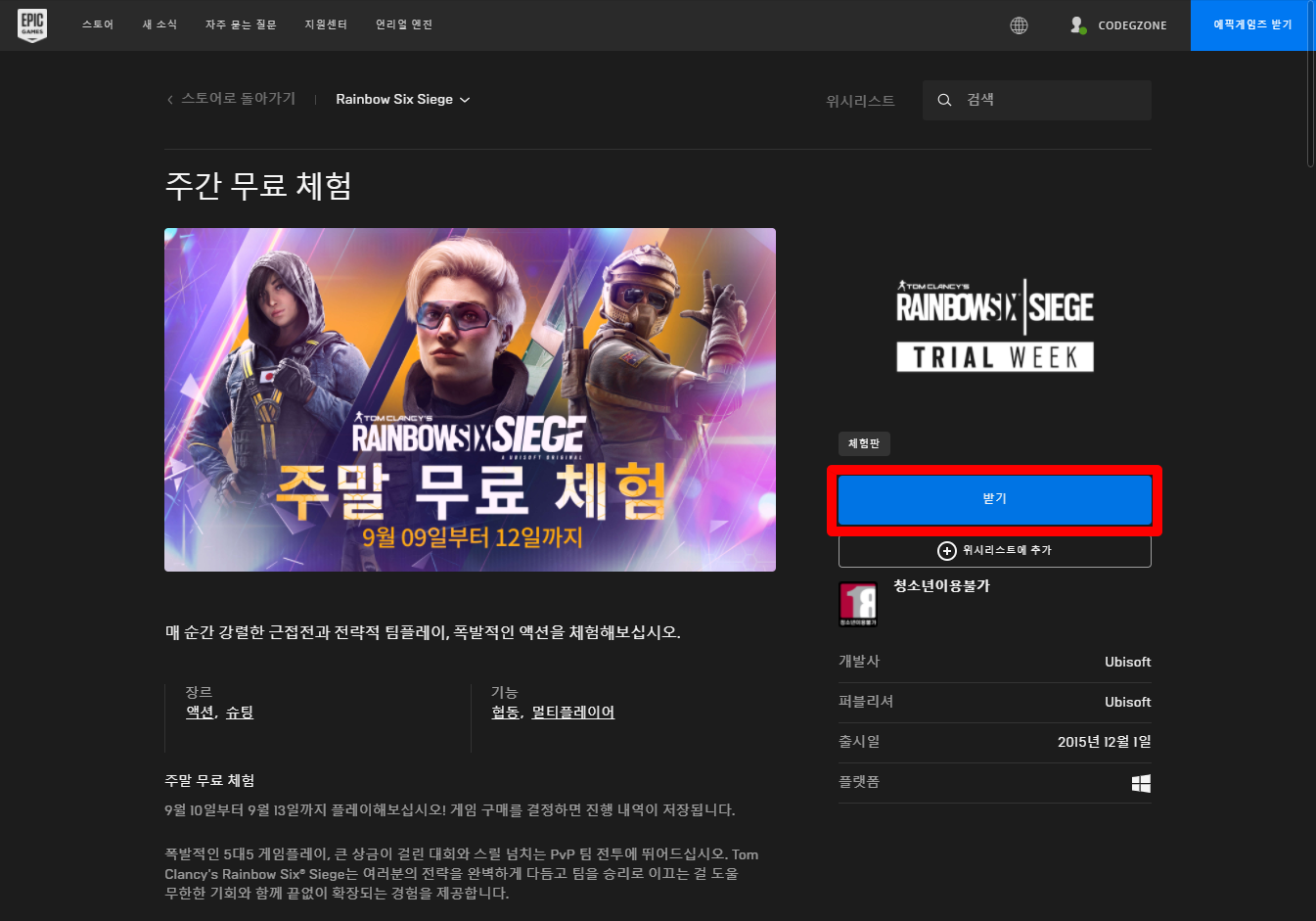
Task: Open 스토어 menu item
Action: 98,25
